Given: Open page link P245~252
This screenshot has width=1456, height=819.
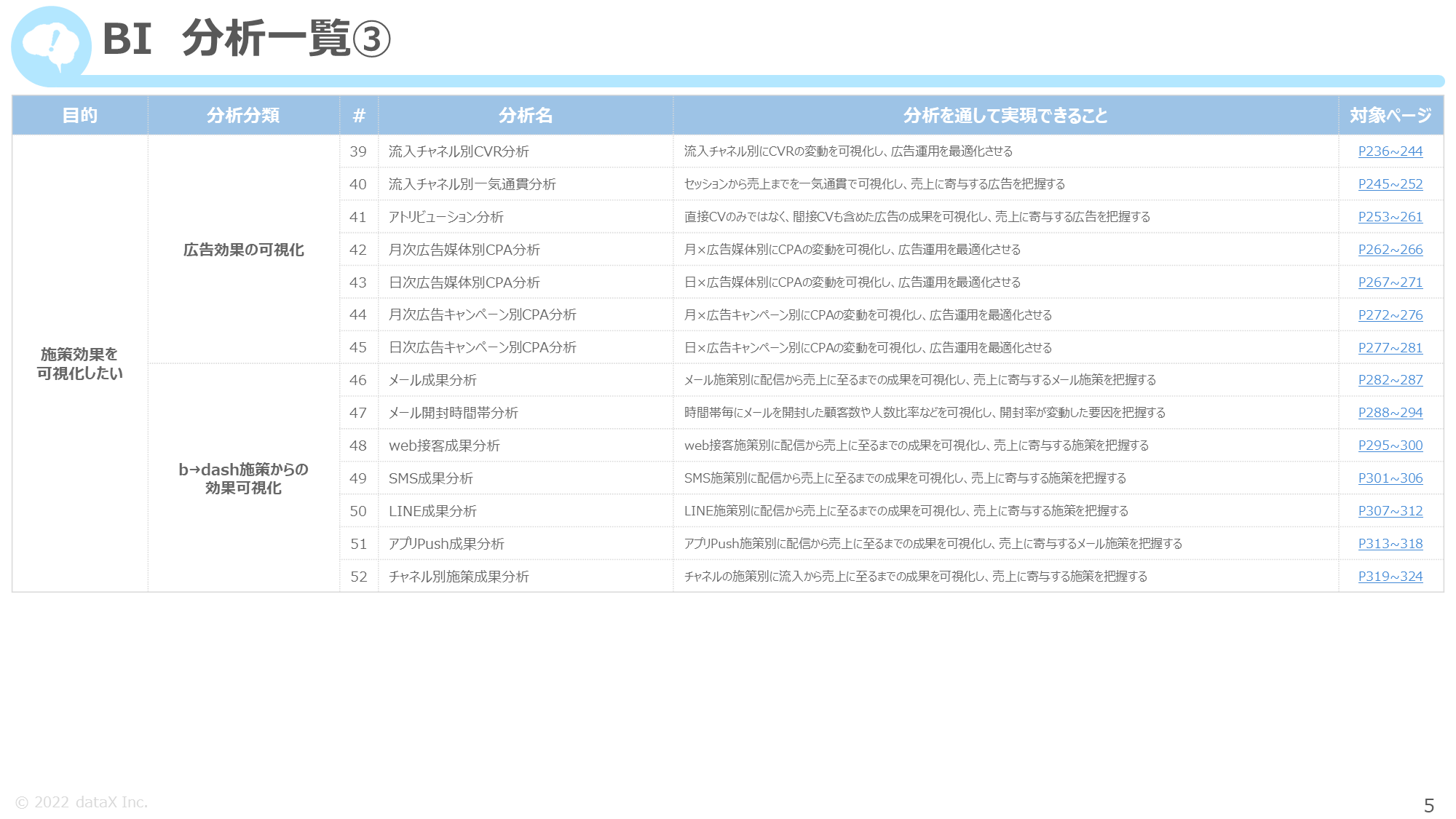Looking at the screenshot, I should tap(1390, 184).
